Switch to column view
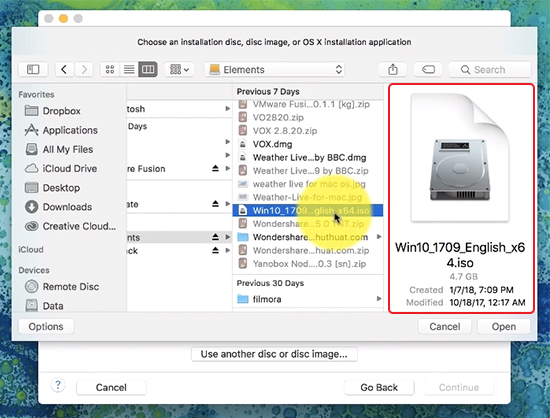The image size is (550, 418). [148, 69]
